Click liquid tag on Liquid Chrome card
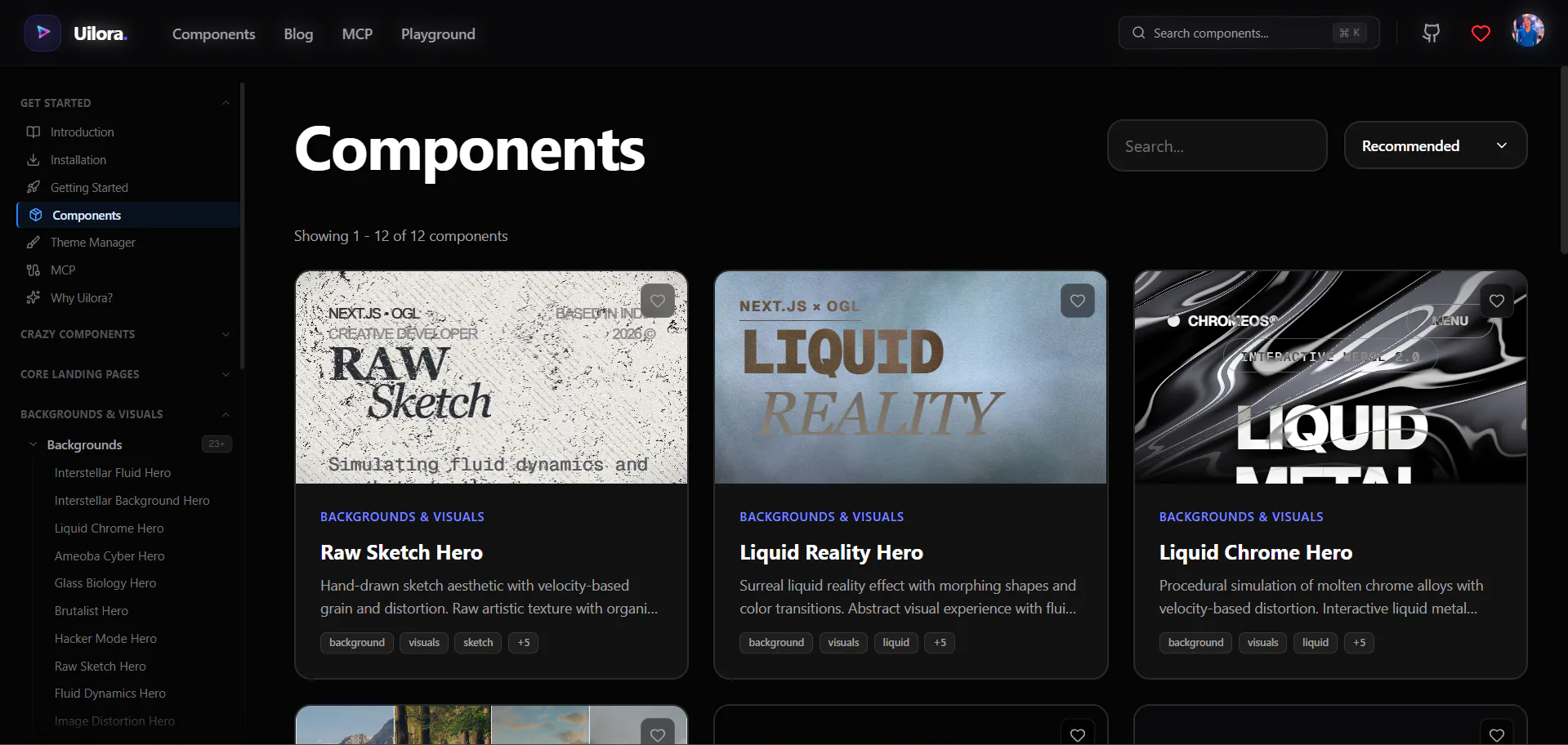Image resolution: width=1568 pixels, height=745 pixels. (1316, 642)
